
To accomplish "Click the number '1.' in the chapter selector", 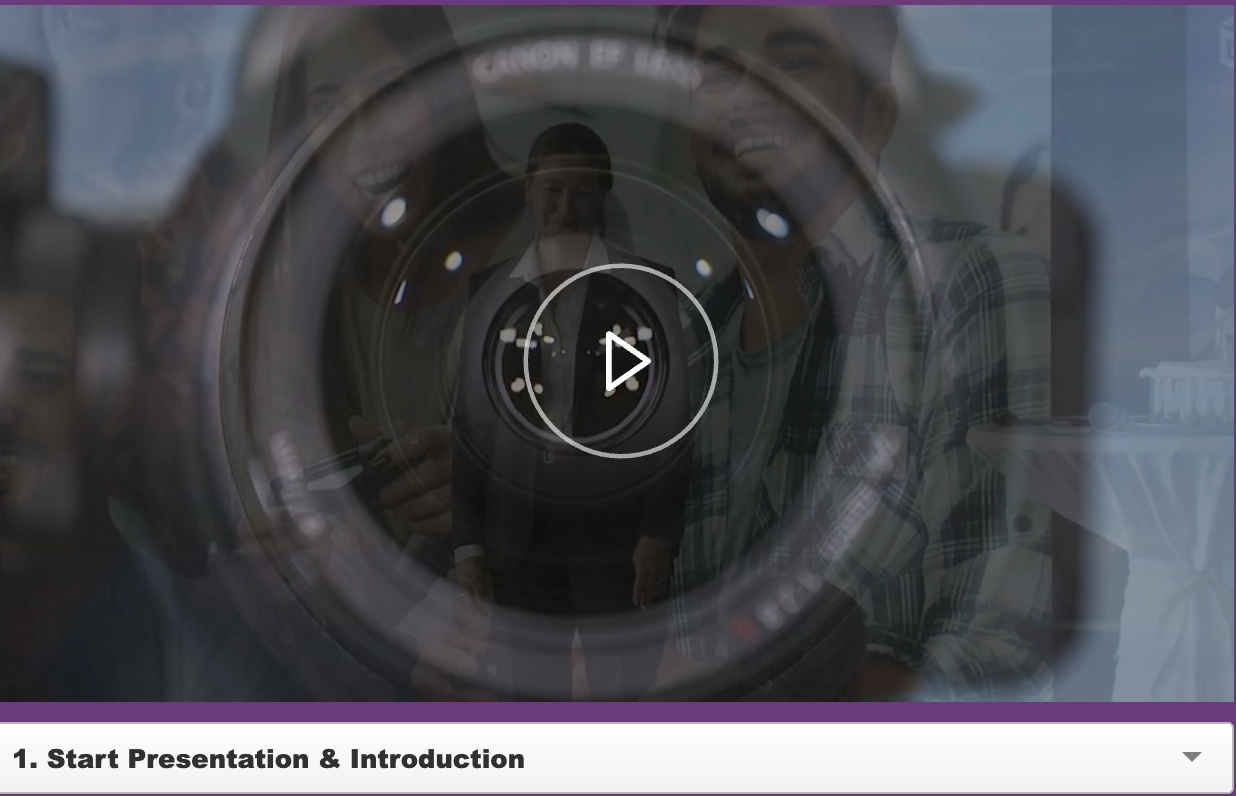I will pos(26,759).
